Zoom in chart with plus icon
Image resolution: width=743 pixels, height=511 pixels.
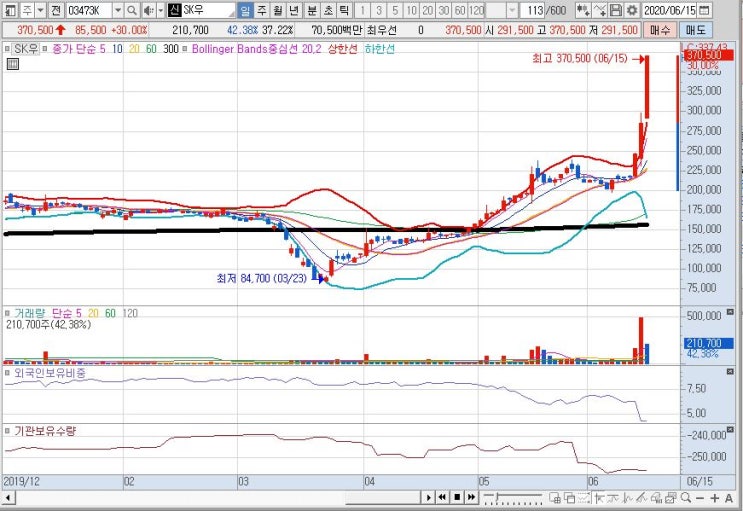715,498
